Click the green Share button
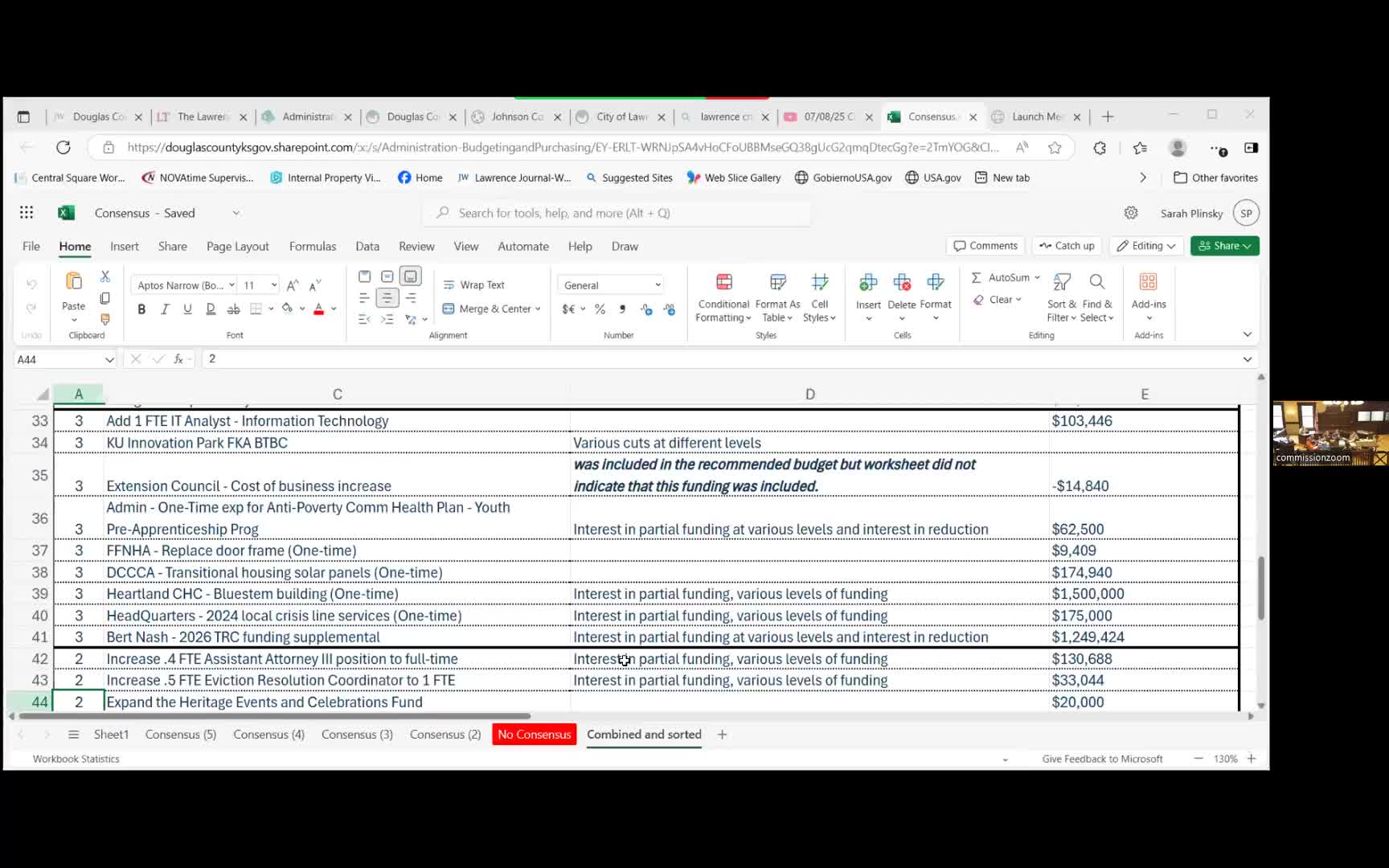 click(1224, 246)
